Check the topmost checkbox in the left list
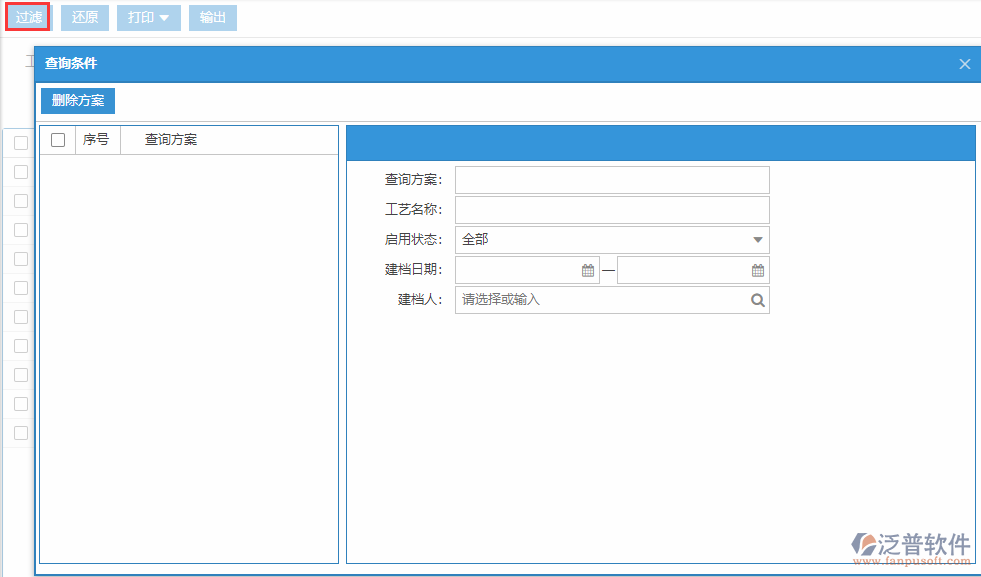Screen dimensions: 981x577 pyautogui.click(x=20, y=142)
